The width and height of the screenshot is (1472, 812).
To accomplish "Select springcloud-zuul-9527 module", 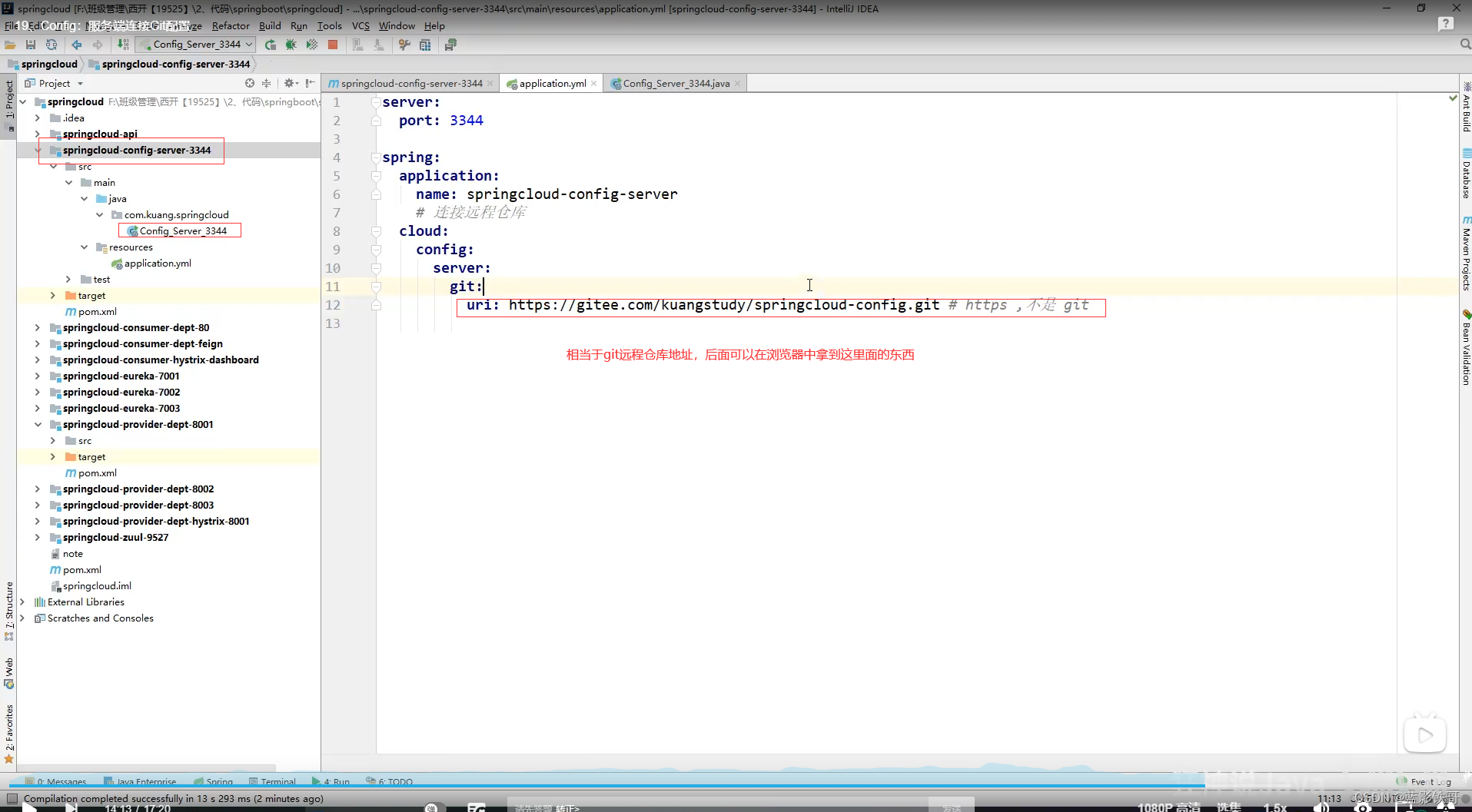I will [x=115, y=537].
